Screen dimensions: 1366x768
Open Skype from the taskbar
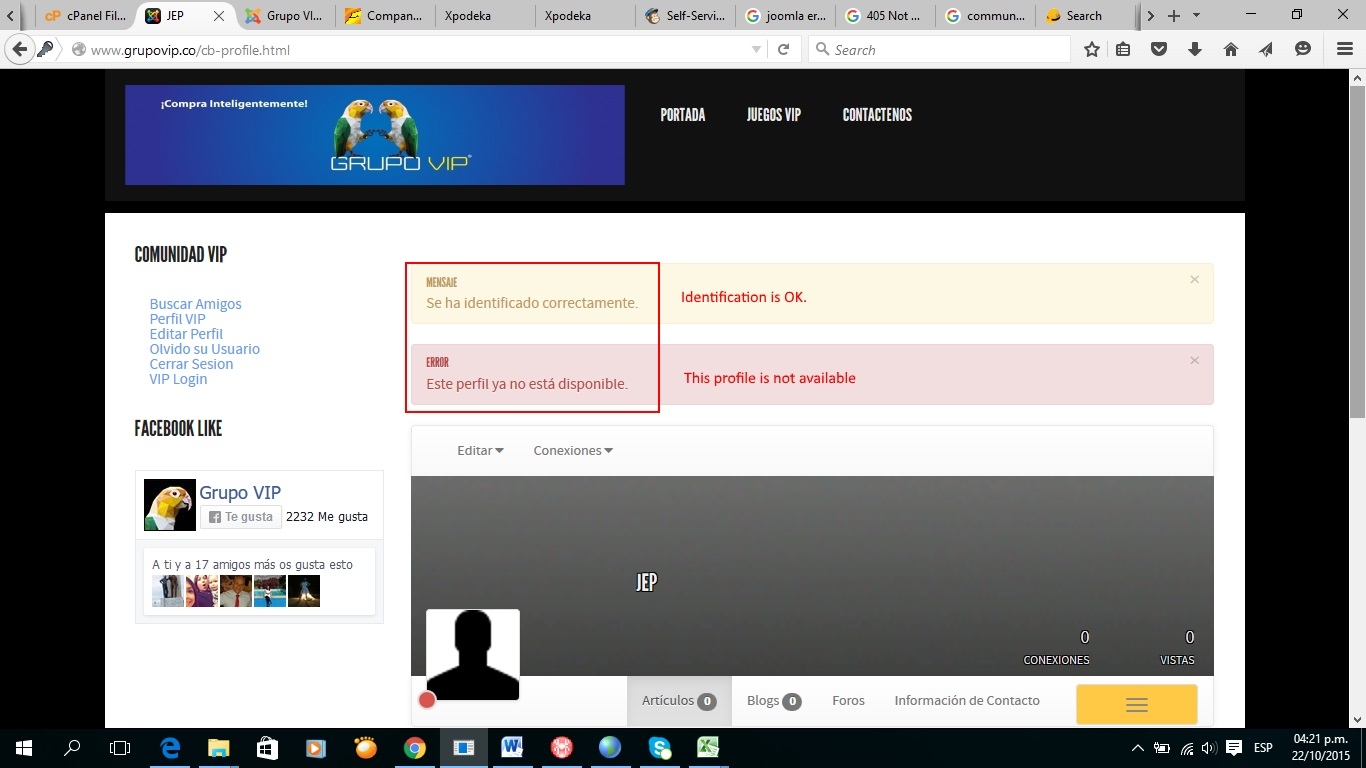tap(659, 748)
